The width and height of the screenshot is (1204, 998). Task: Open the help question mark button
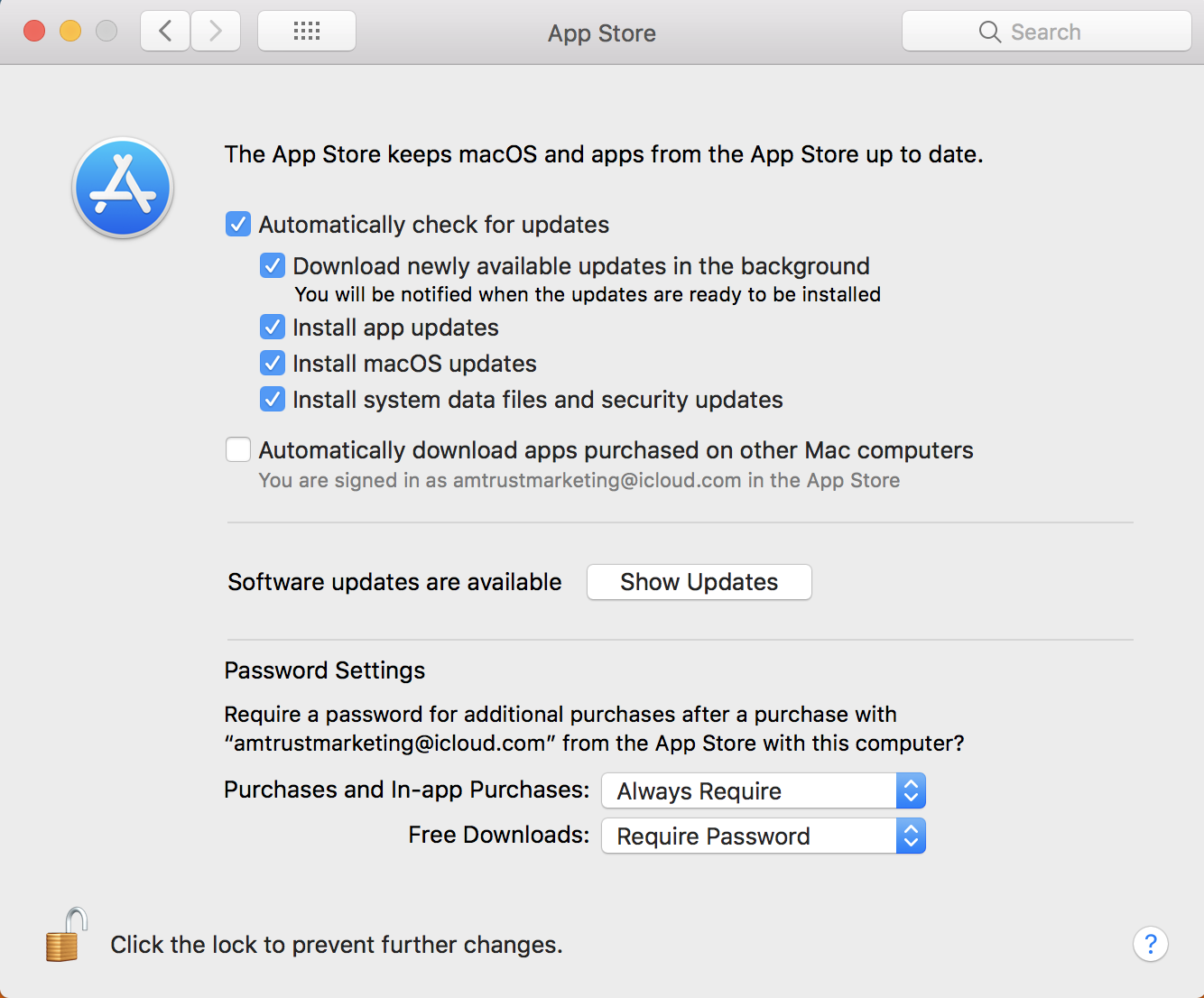point(1150,945)
